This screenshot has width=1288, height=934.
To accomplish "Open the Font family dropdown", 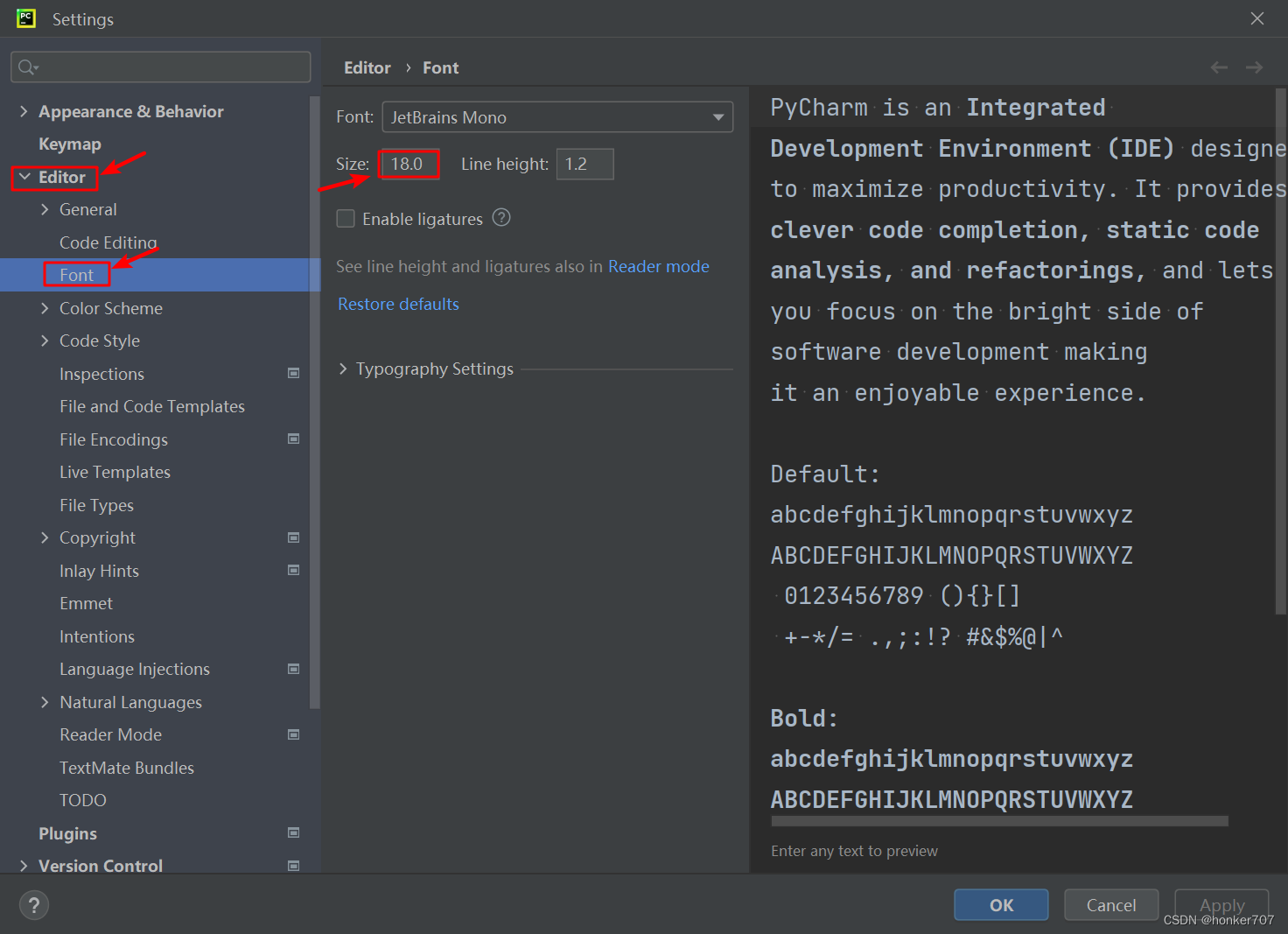I will (x=556, y=117).
